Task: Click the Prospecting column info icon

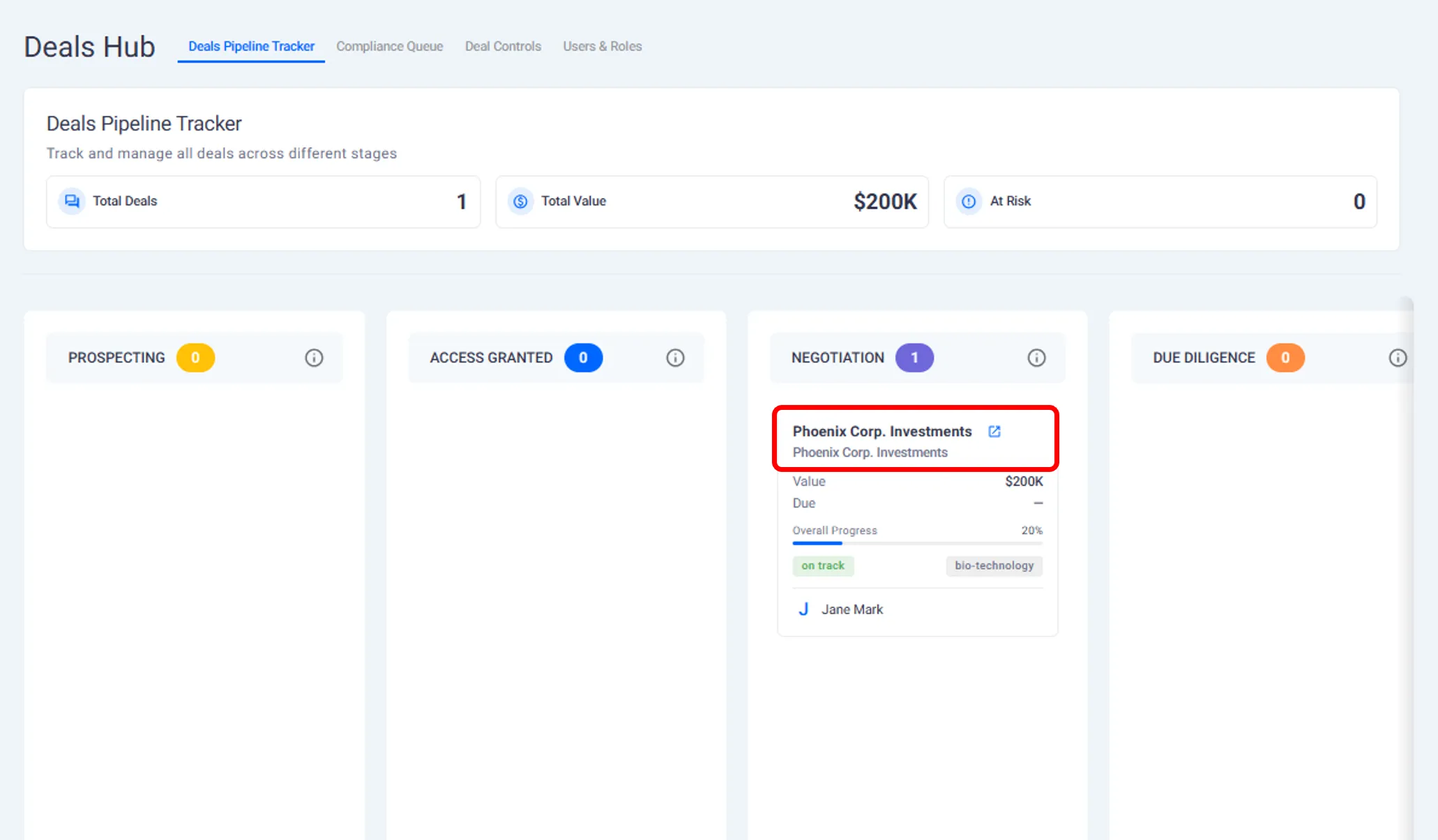Action: pos(314,358)
